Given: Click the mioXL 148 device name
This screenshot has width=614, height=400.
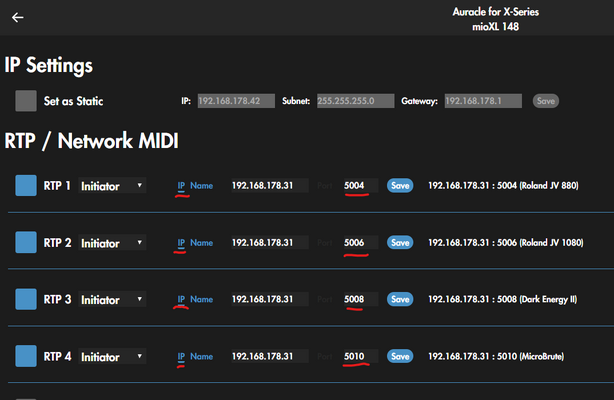Looking at the screenshot, I should click(x=495, y=27).
